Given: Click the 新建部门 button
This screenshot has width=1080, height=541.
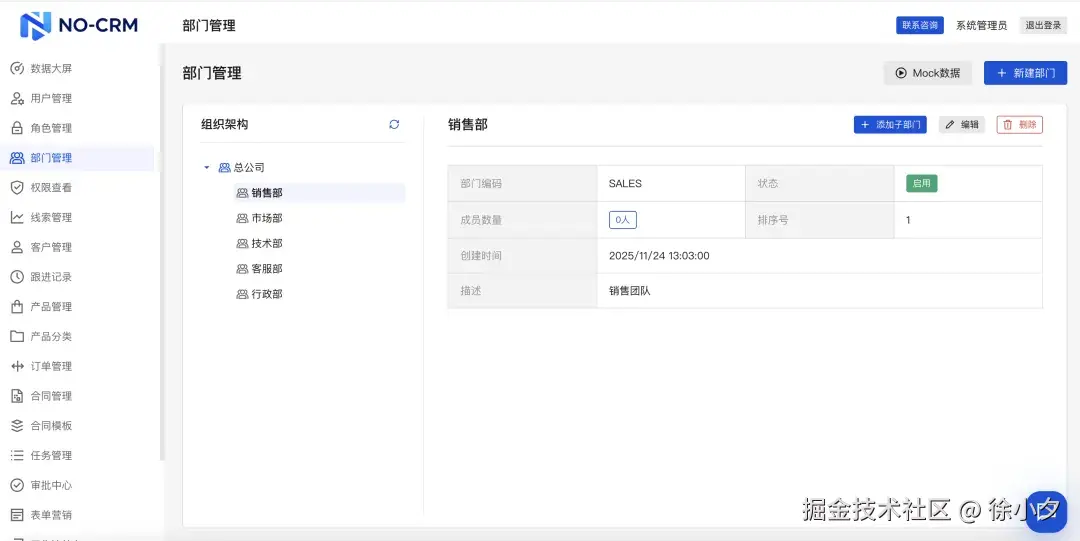Looking at the screenshot, I should click(1025, 73).
